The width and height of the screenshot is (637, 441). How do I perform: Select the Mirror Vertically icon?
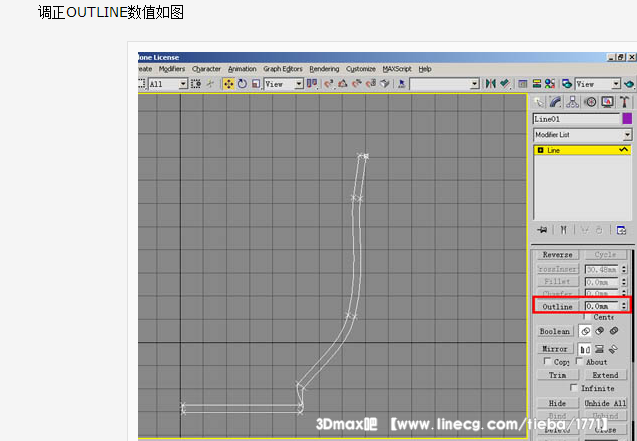point(600,349)
